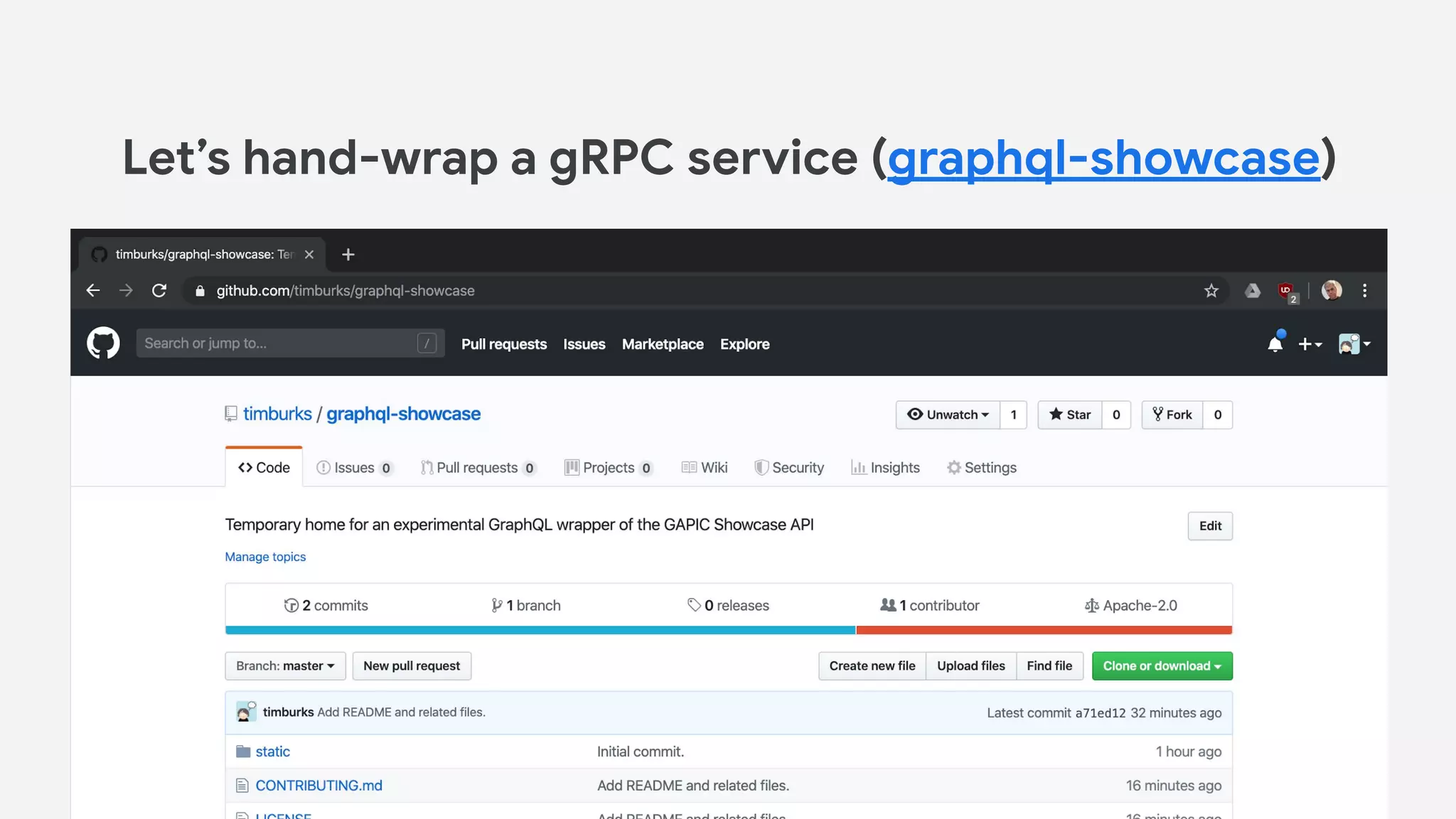Open the timburks owner link
The height and width of the screenshot is (819, 1456).
(277, 414)
